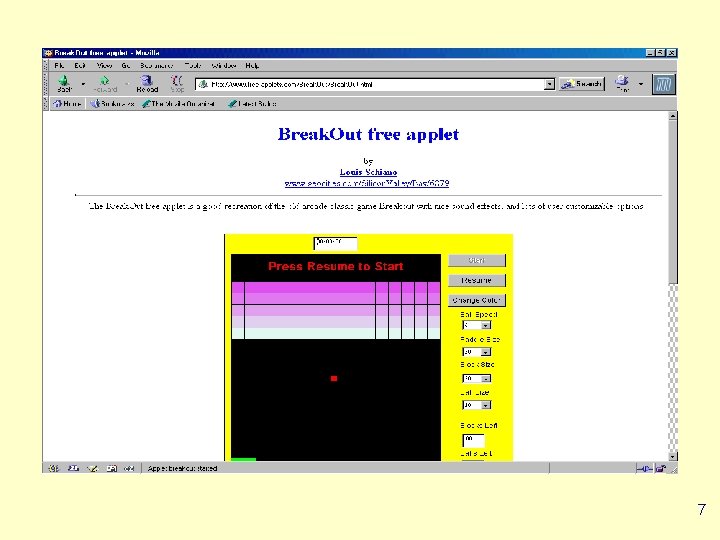The height and width of the screenshot is (540, 720).
Task: Expand the Ball Speed dropdown
Action: tap(485, 325)
